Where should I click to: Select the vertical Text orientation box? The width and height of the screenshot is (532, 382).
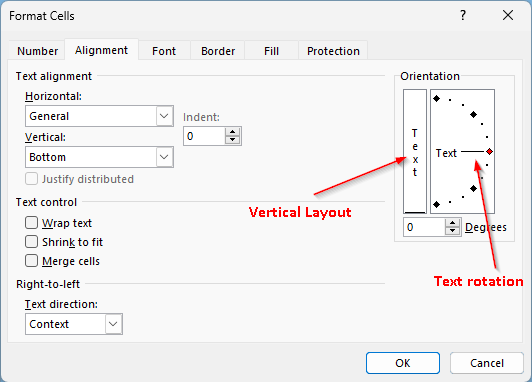(415, 151)
